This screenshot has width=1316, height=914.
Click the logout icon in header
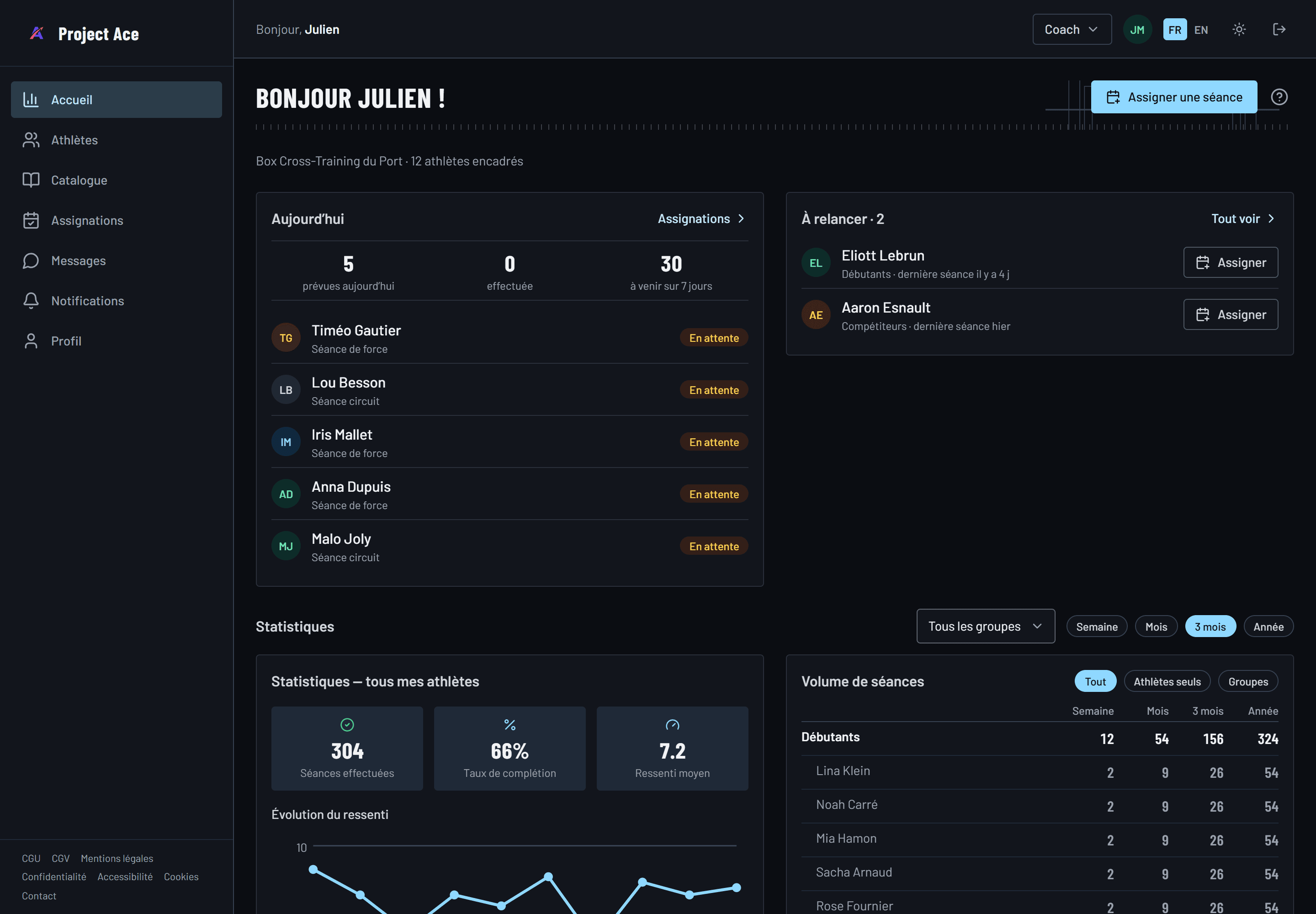pos(1279,29)
